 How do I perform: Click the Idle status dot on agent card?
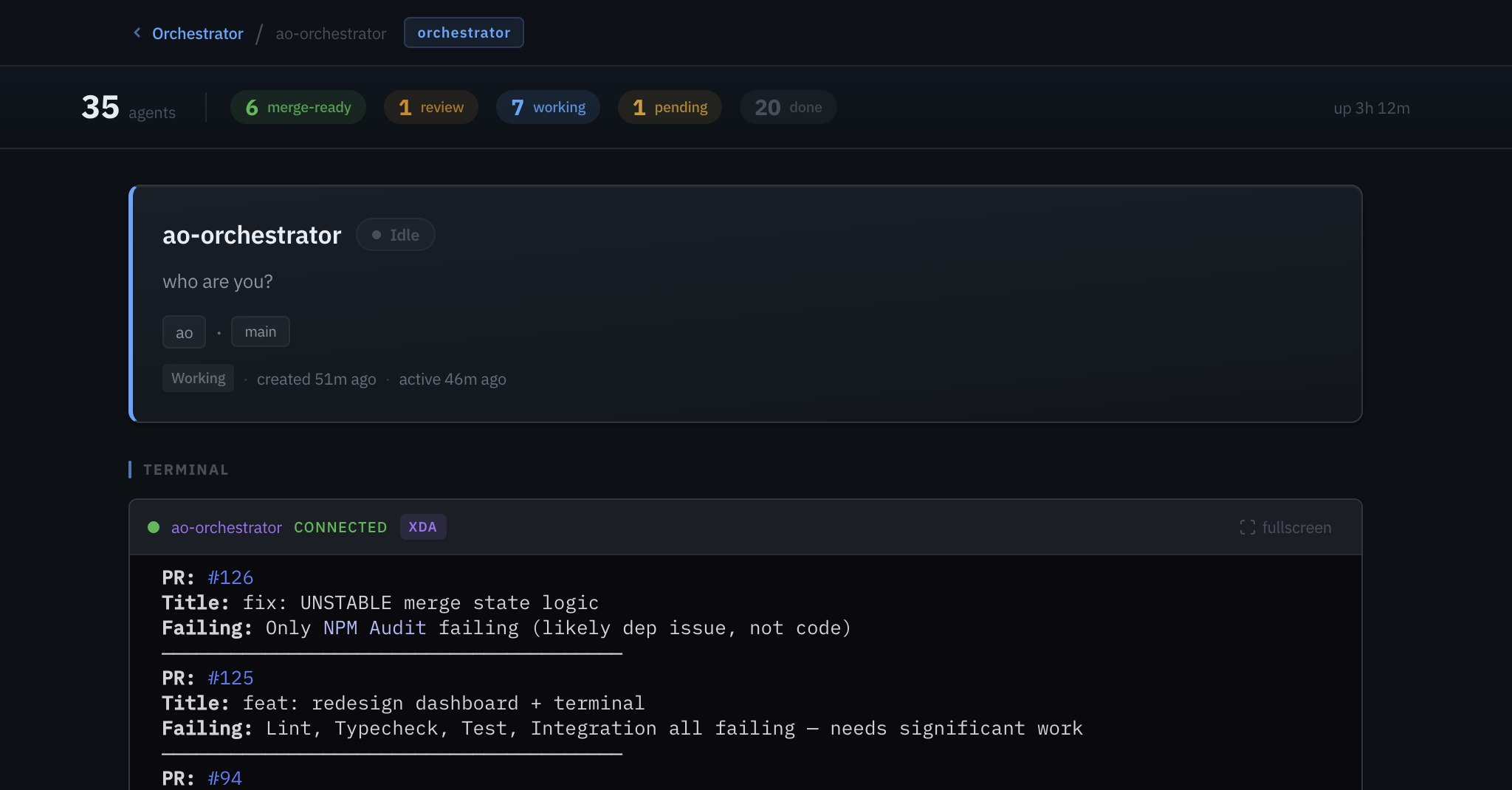(377, 235)
